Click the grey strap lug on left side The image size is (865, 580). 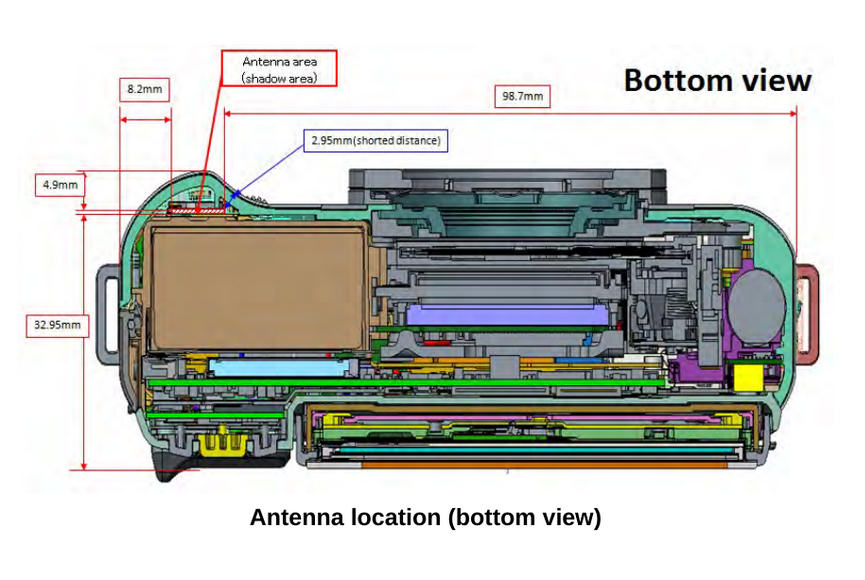(x=108, y=313)
